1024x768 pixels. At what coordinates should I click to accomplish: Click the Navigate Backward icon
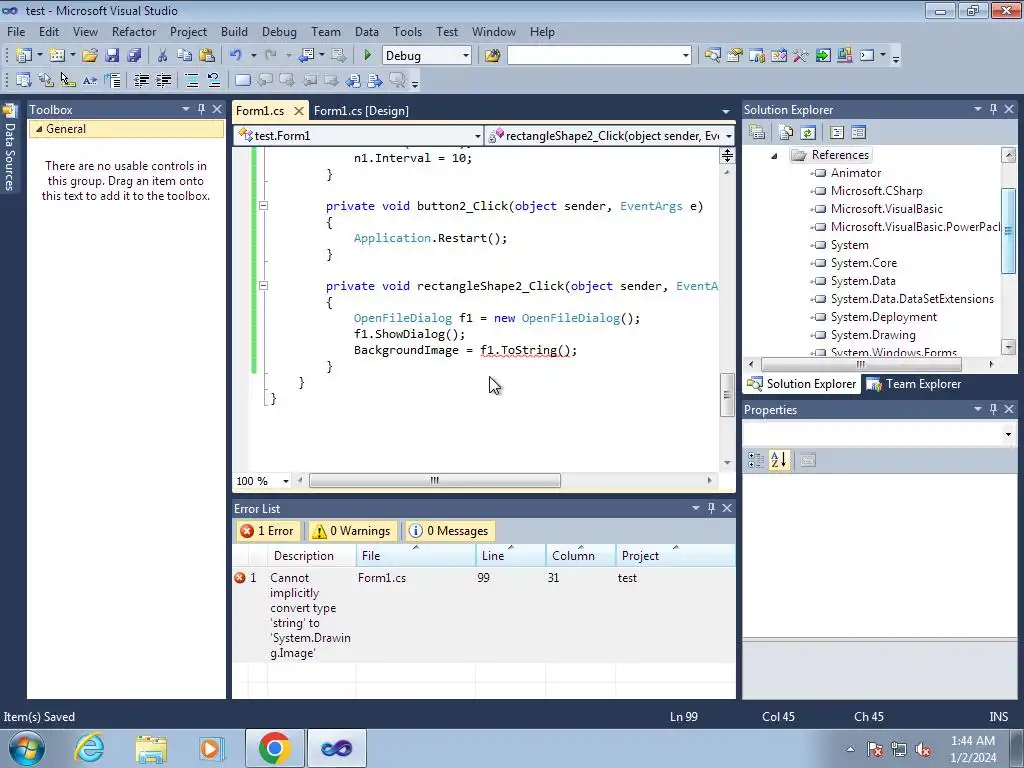click(306, 56)
